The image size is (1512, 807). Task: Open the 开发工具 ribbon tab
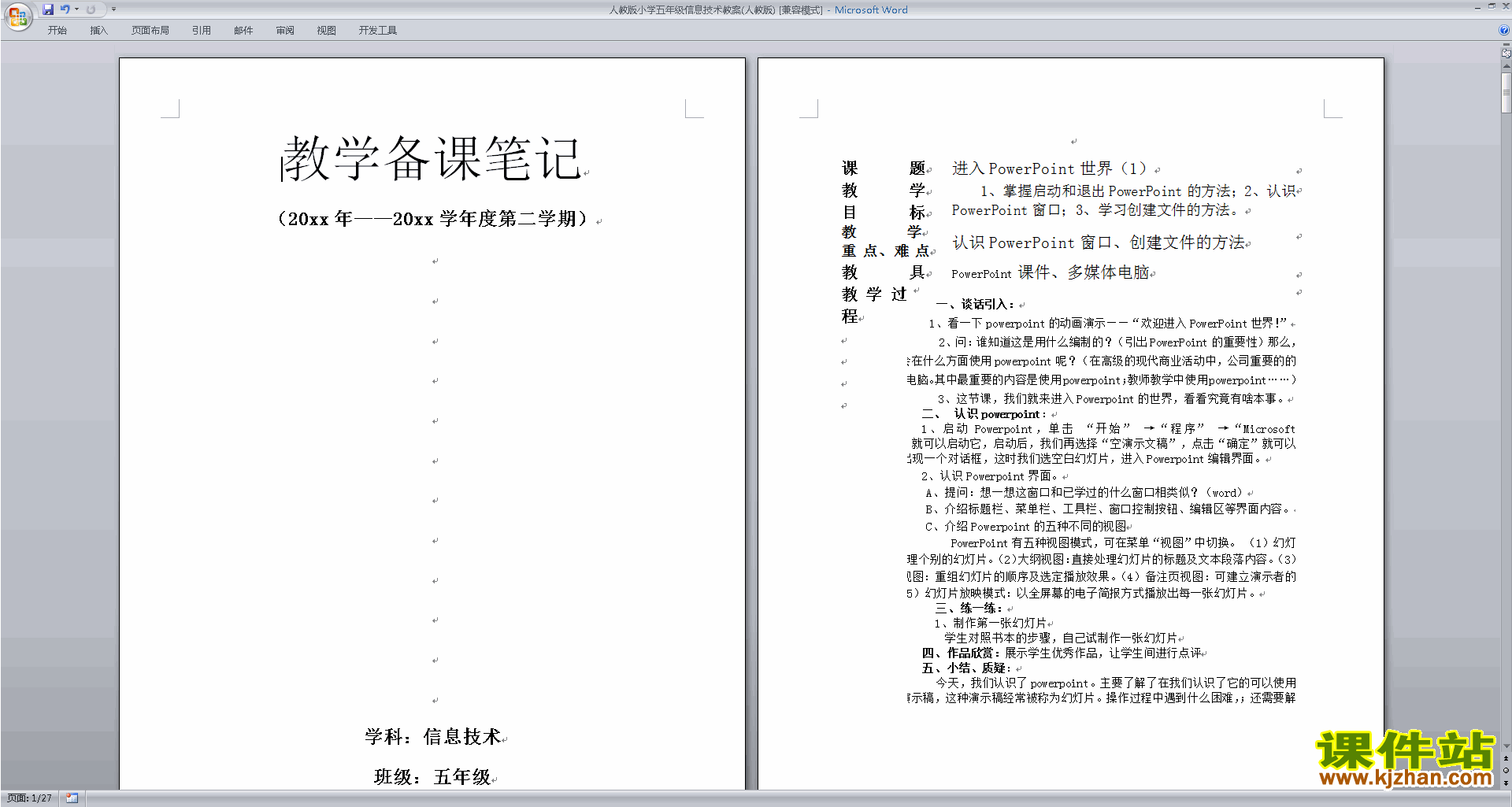[377, 31]
